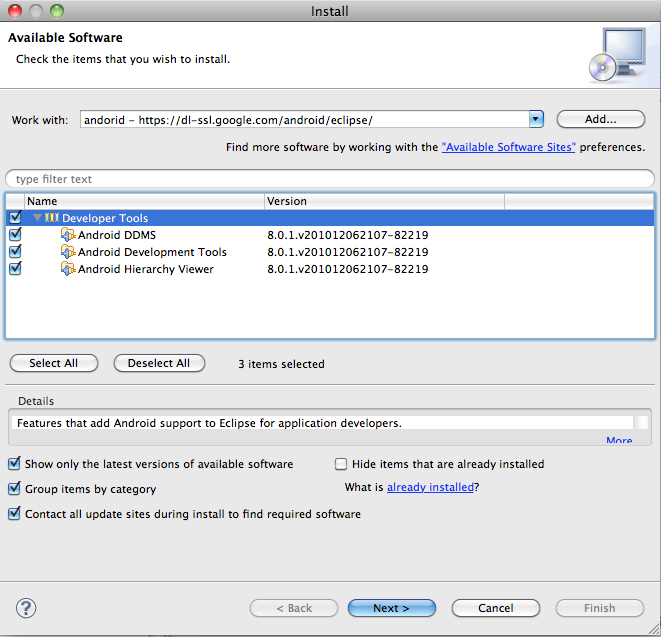Screen dimensions: 661x637
Task: Click the Version column header
Action: pyautogui.click(x=384, y=201)
